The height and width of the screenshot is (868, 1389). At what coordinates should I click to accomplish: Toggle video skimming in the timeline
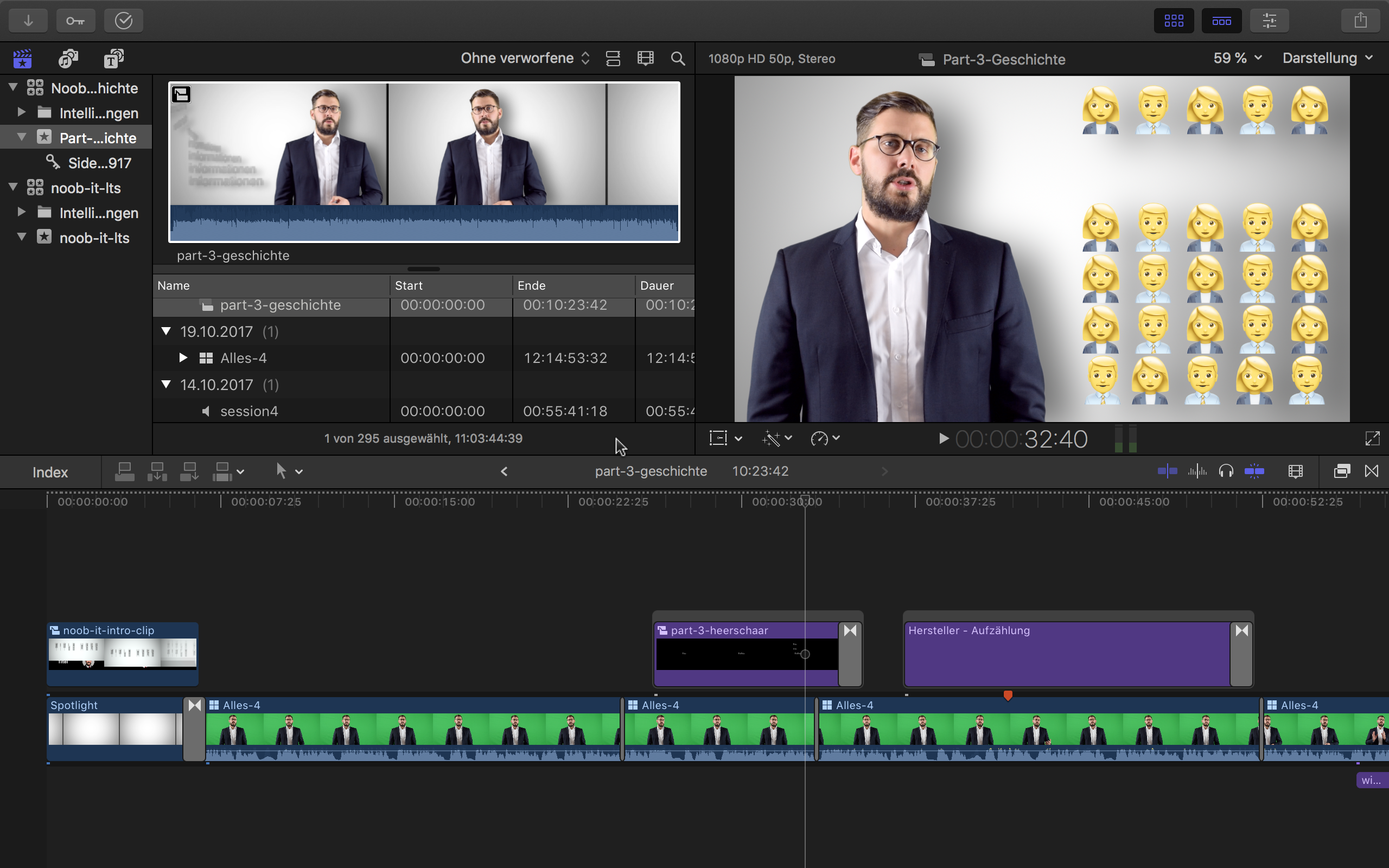point(1168,471)
